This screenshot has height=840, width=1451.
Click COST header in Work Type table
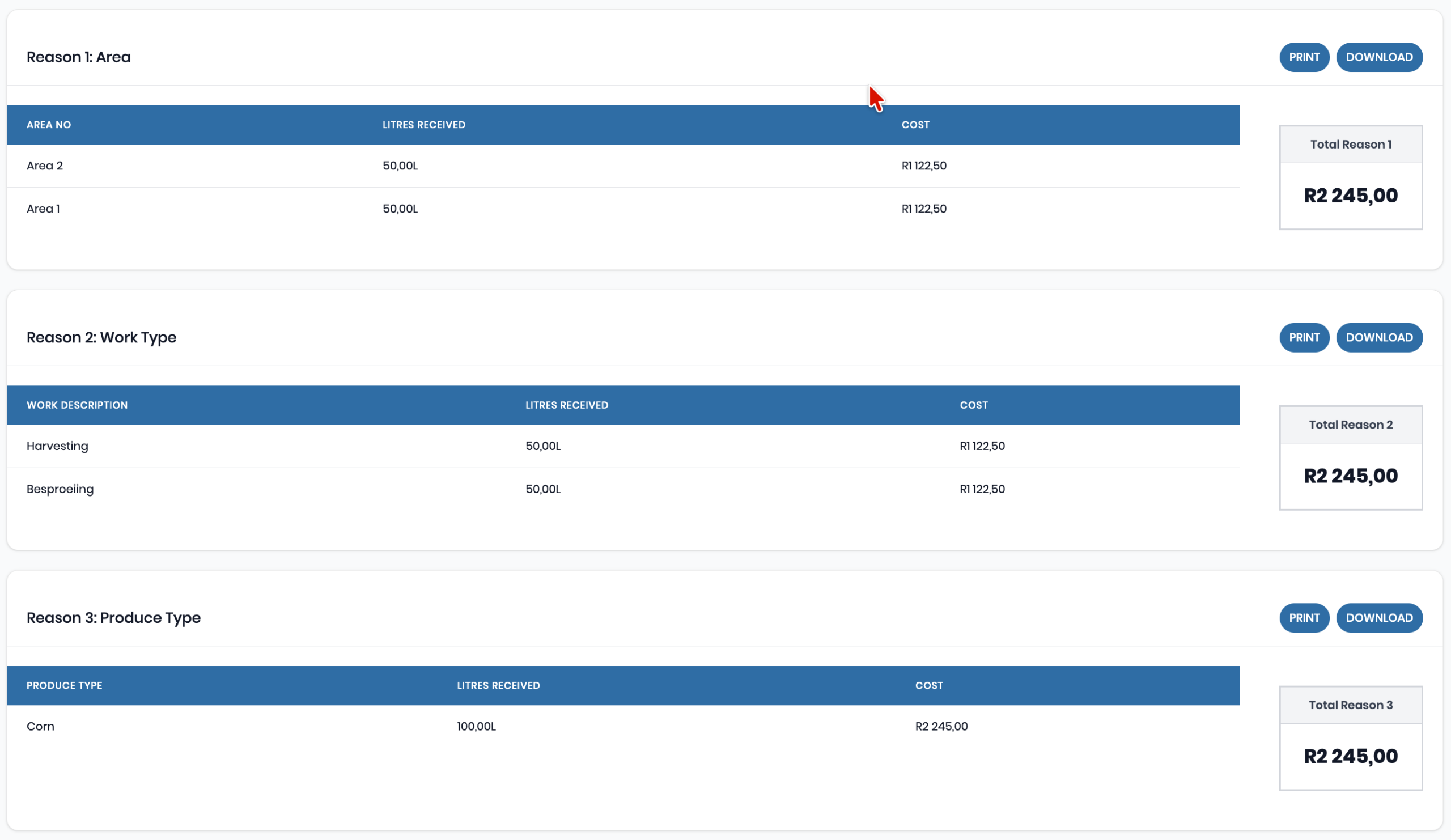pyautogui.click(x=974, y=405)
